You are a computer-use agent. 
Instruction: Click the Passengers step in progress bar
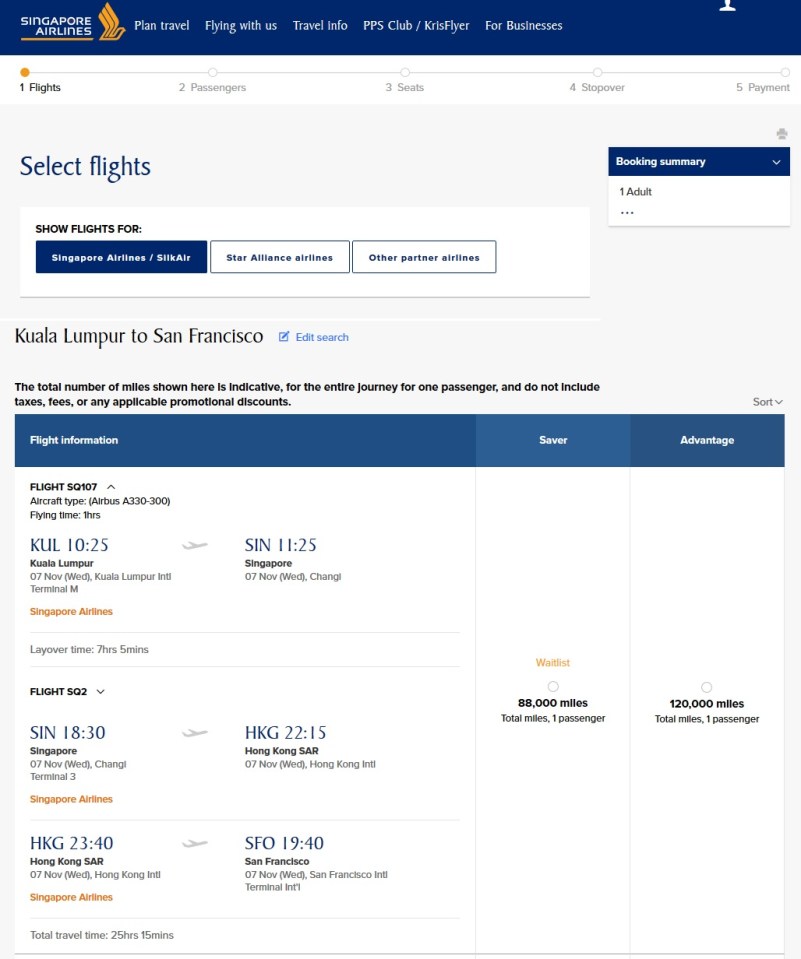[212, 86]
